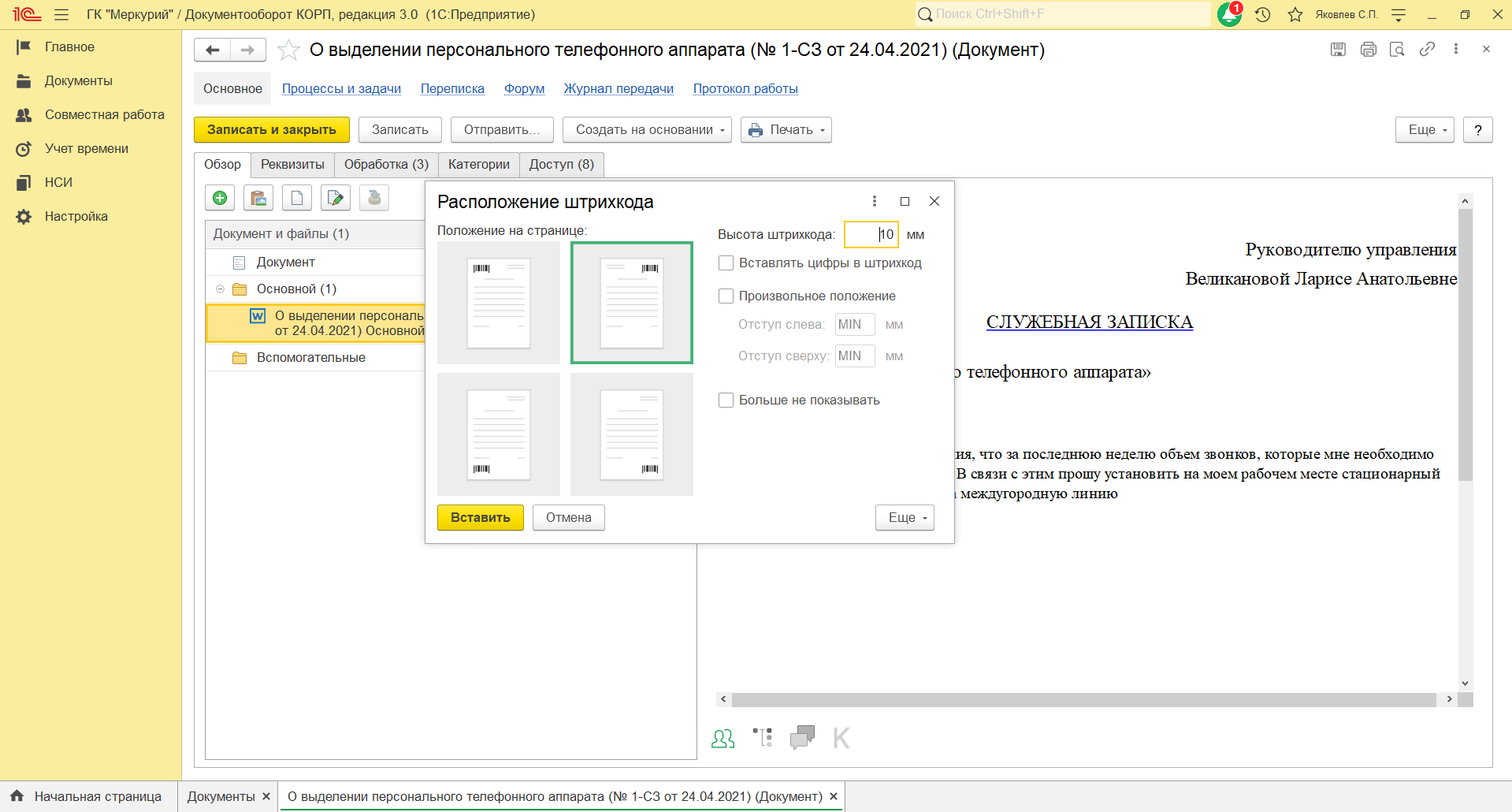Switch to Реквизиты tab
The height and width of the screenshot is (812, 1512).
point(292,164)
